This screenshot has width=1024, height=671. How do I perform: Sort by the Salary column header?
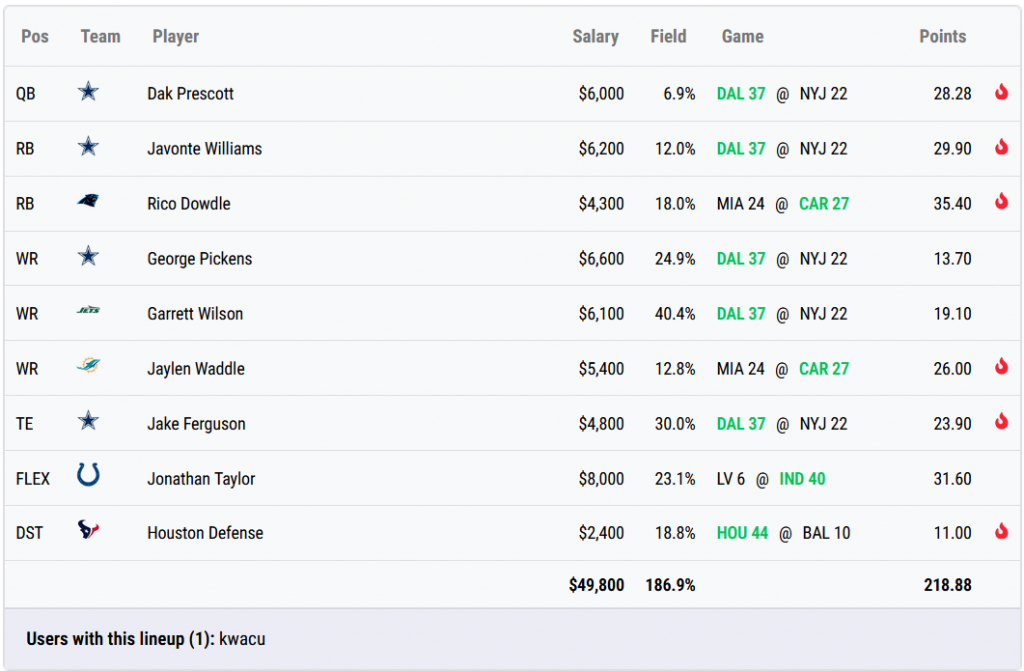click(x=595, y=37)
